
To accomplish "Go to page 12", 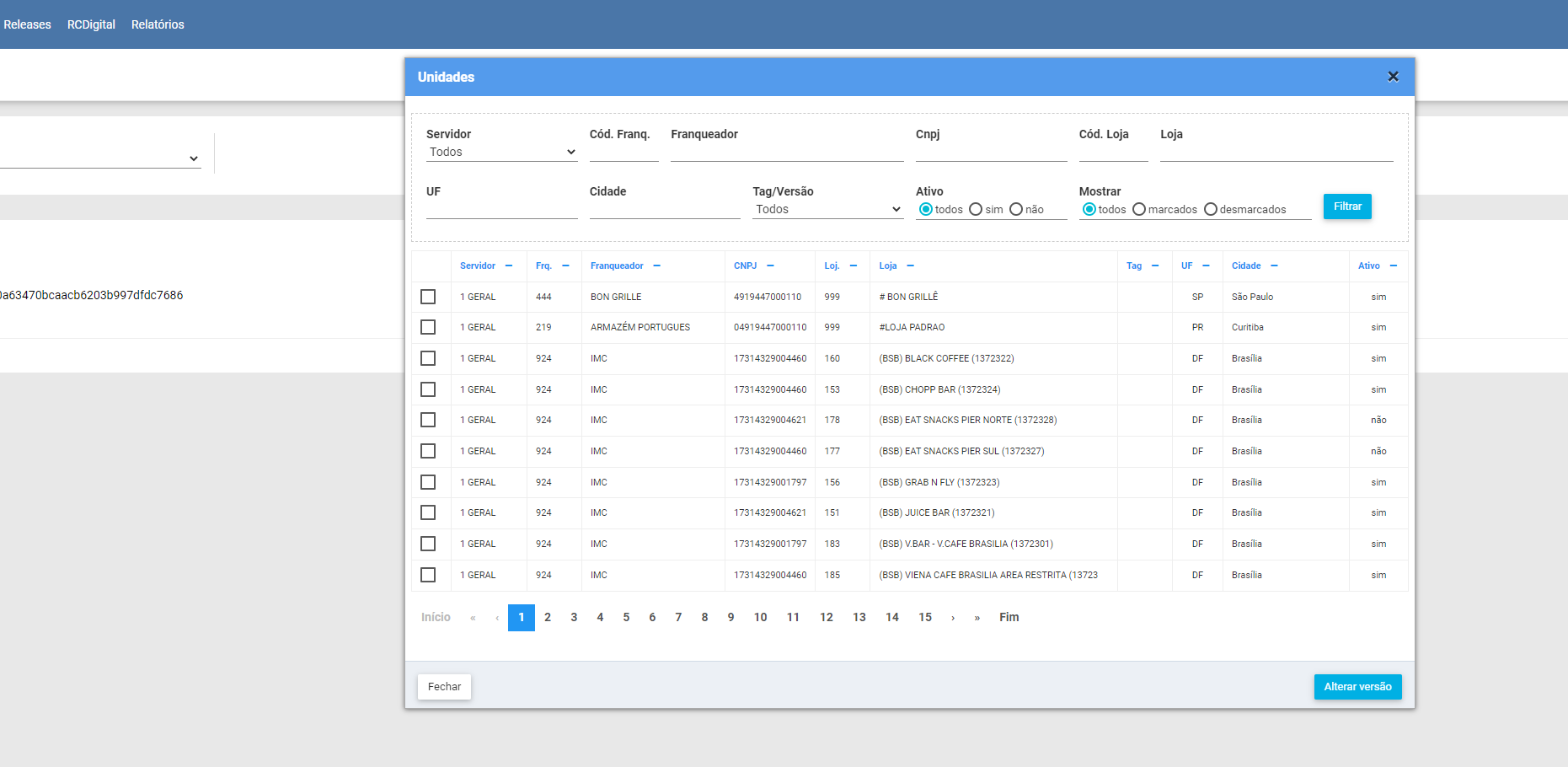I will pos(827,618).
